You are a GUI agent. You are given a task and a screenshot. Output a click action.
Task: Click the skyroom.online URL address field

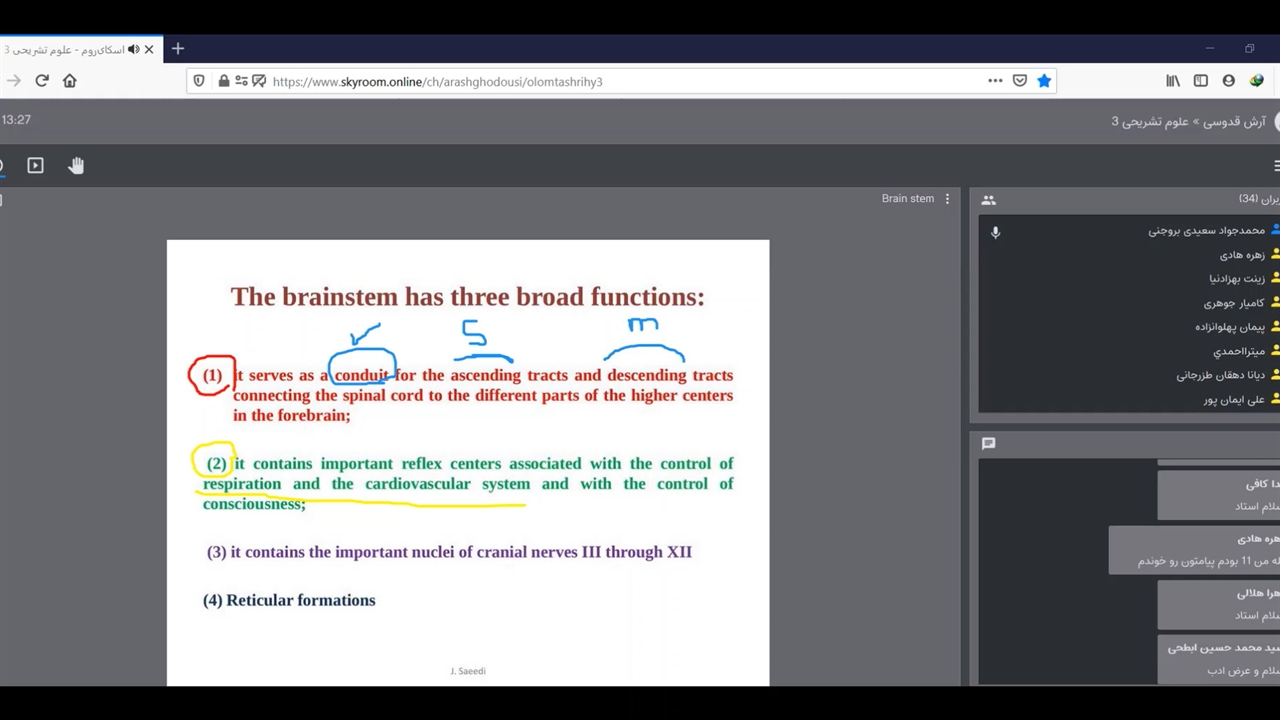click(600, 82)
